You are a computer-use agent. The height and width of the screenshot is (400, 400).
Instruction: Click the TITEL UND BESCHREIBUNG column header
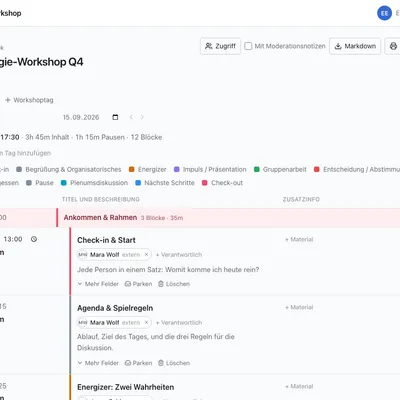tap(101, 199)
